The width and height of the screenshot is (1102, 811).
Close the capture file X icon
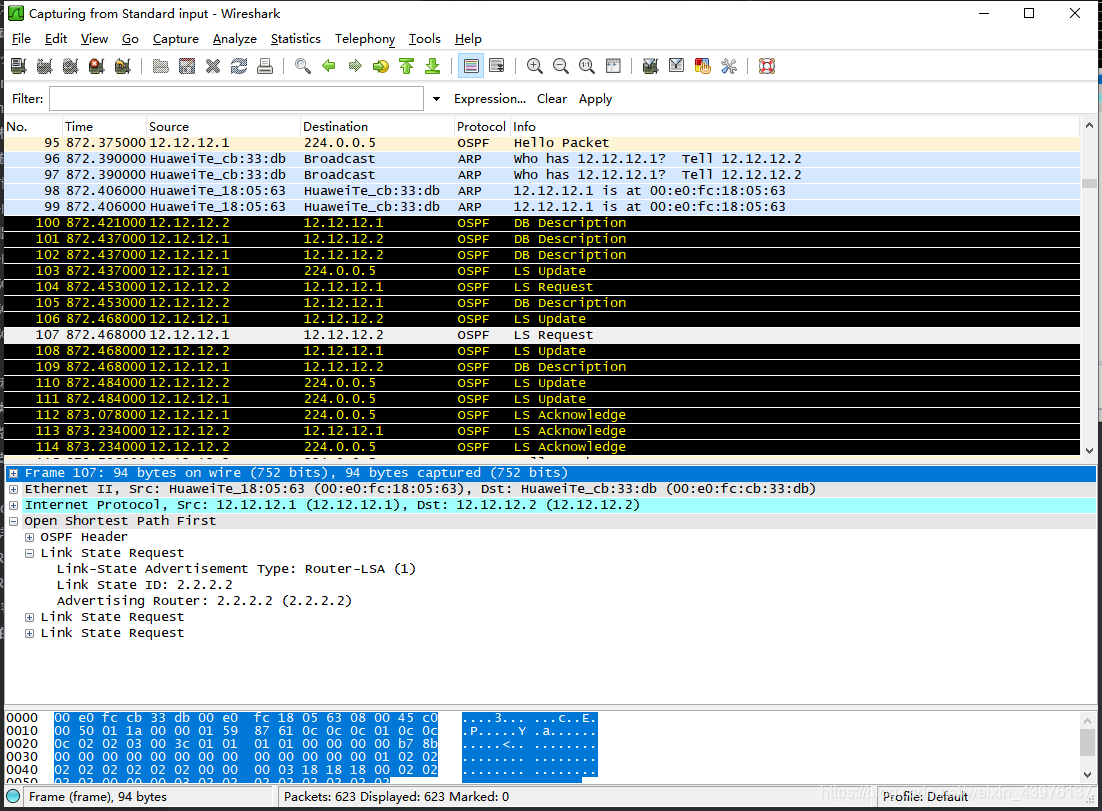pyautogui.click(x=213, y=66)
